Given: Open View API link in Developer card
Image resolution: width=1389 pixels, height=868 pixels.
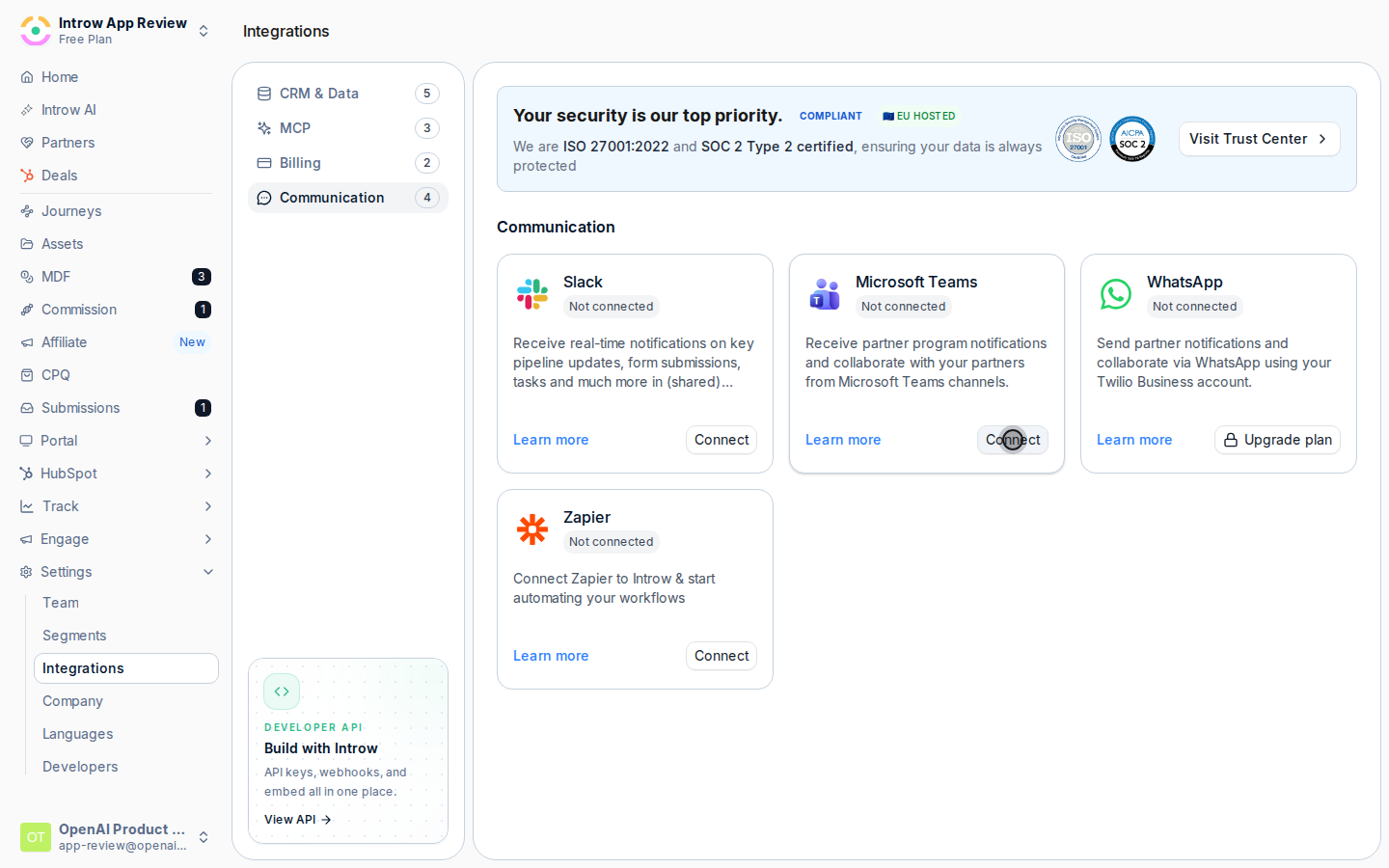Looking at the screenshot, I should coord(298,820).
